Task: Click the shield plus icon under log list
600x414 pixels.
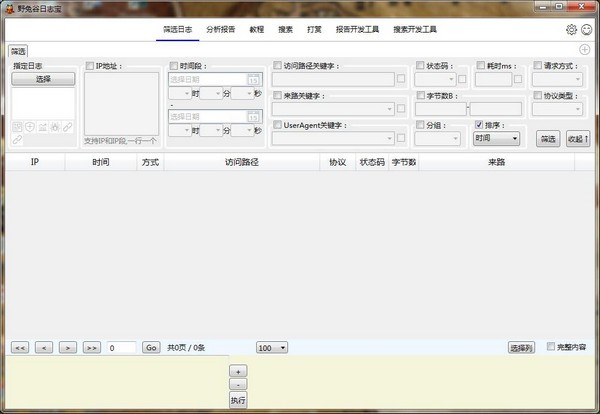Action: point(30,127)
